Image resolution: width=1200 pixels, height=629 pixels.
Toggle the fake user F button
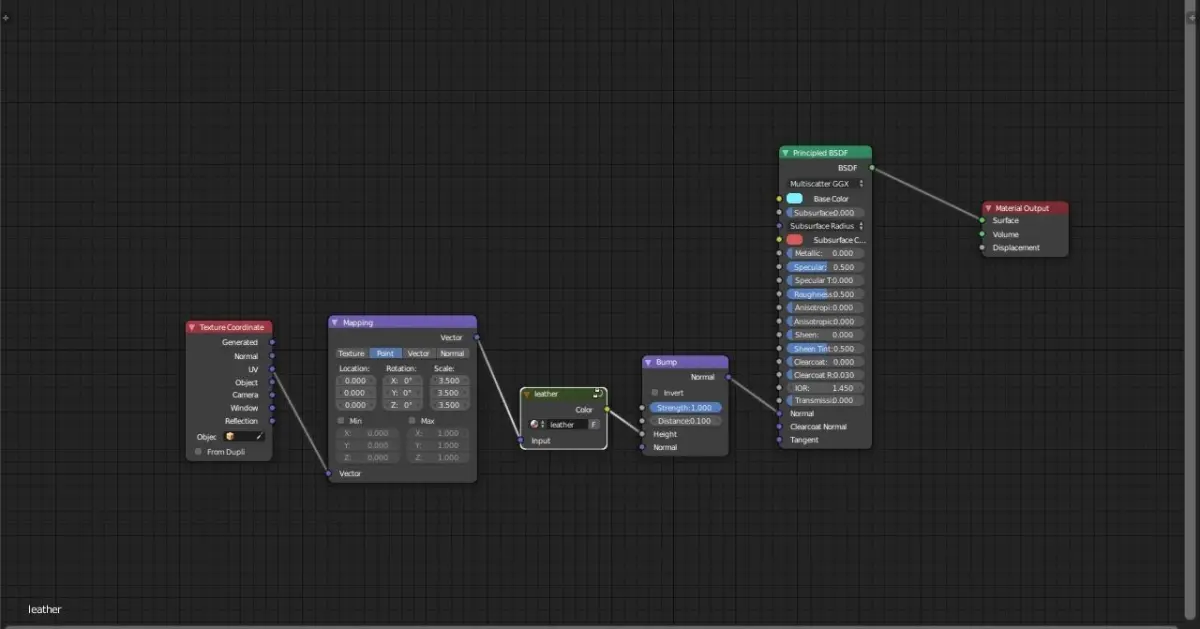point(594,424)
